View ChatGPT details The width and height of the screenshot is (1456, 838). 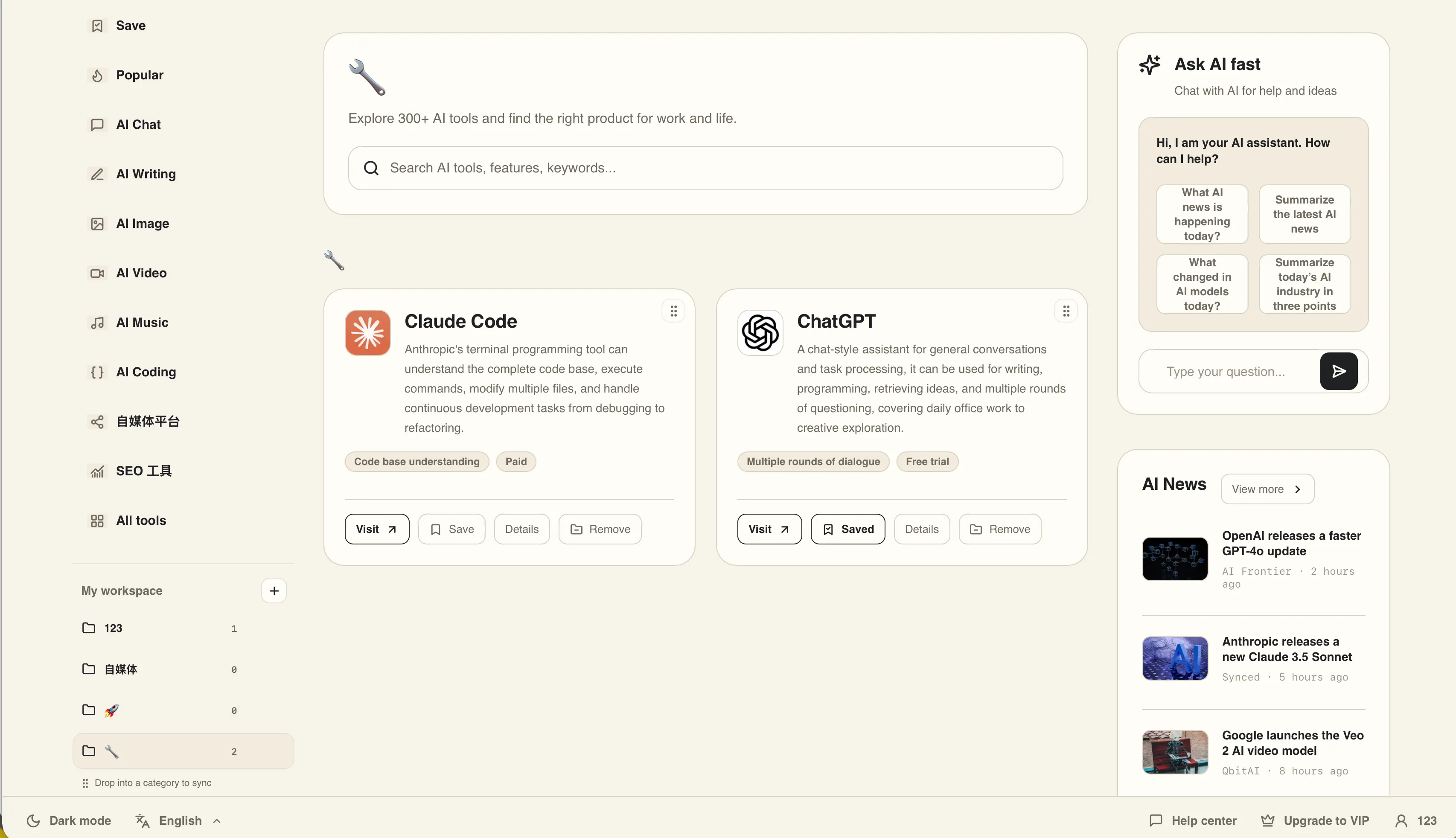tap(922, 529)
